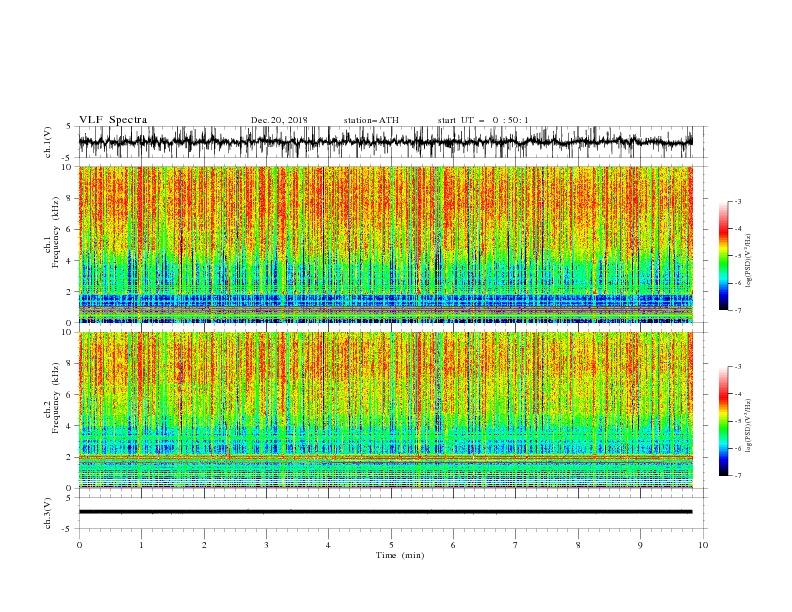Click the "-3" label on ch.1 color scale
The height and width of the screenshot is (612, 792).
click(737, 201)
